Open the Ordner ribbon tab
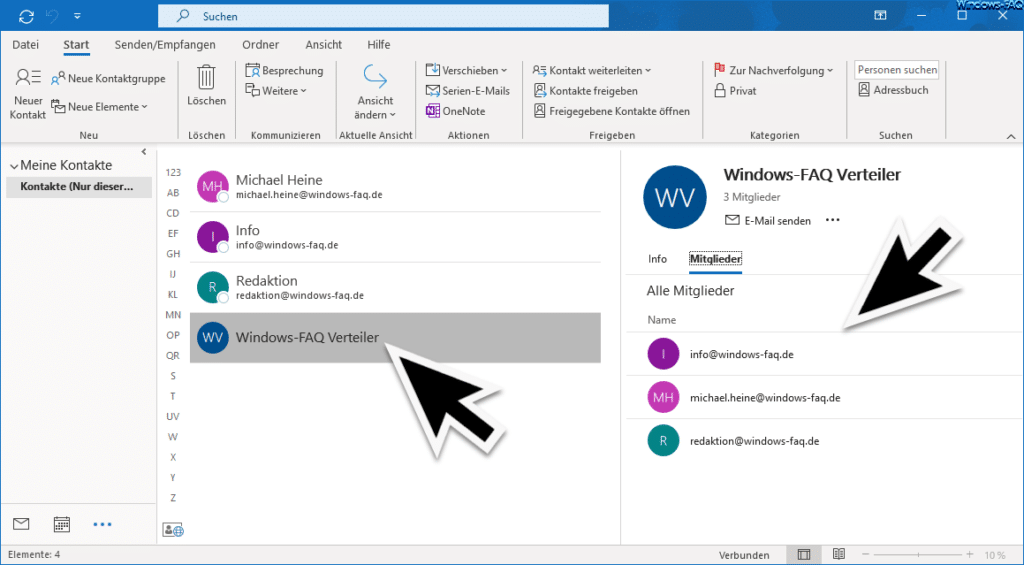The width and height of the screenshot is (1024, 565). coord(261,45)
